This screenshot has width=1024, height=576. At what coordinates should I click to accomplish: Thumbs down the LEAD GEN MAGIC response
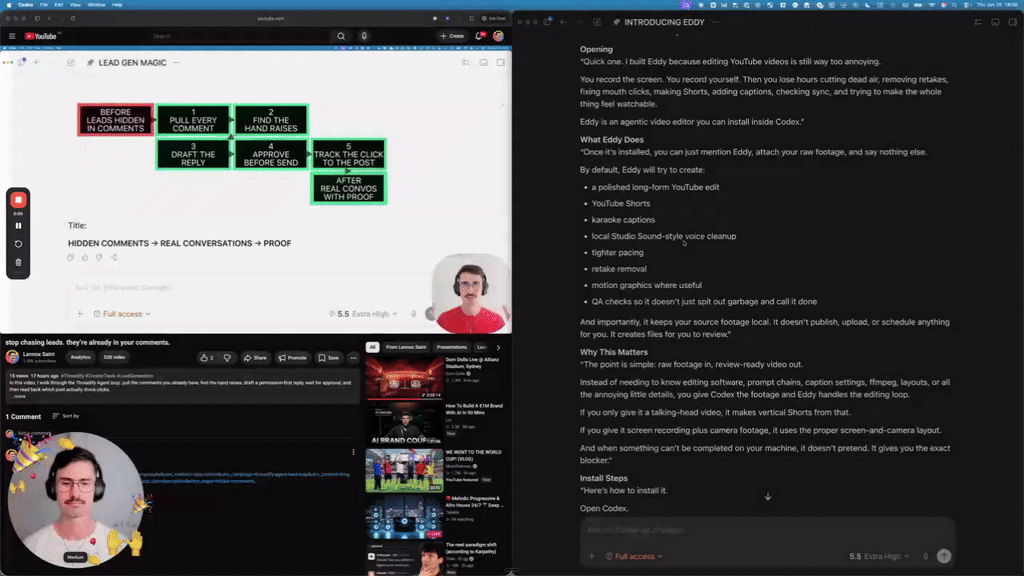(99, 257)
